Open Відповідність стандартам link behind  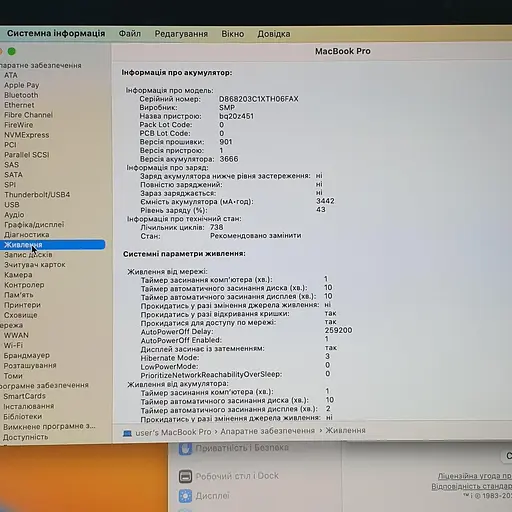tap(472, 486)
